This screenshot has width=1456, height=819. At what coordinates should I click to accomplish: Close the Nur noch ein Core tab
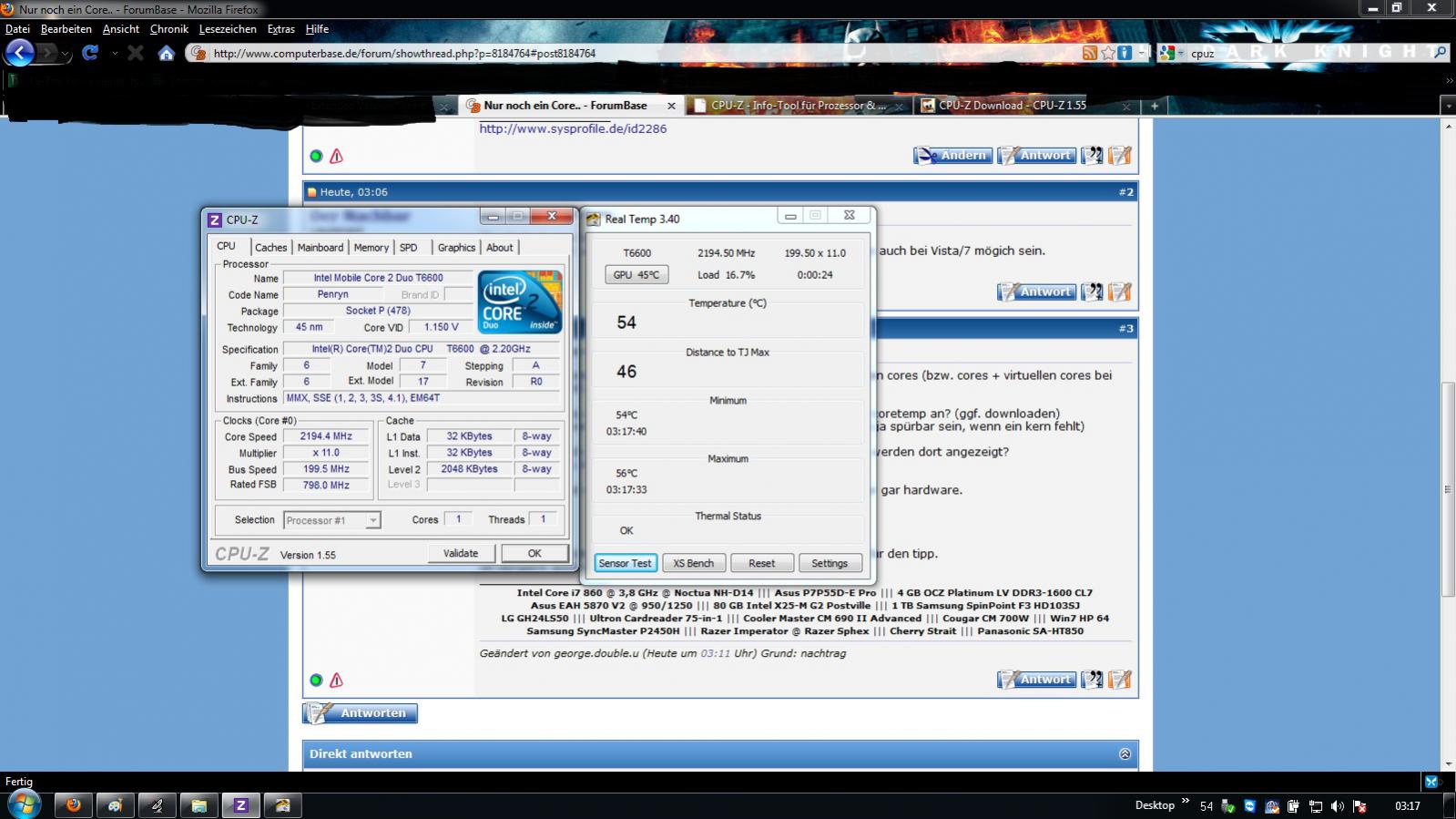tap(671, 106)
